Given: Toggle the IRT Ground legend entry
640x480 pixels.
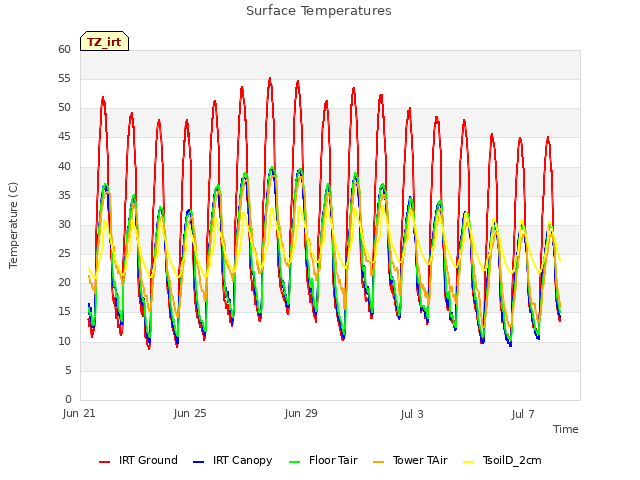Looking at the screenshot, I should pyautogui.click(x=138, y=460).
